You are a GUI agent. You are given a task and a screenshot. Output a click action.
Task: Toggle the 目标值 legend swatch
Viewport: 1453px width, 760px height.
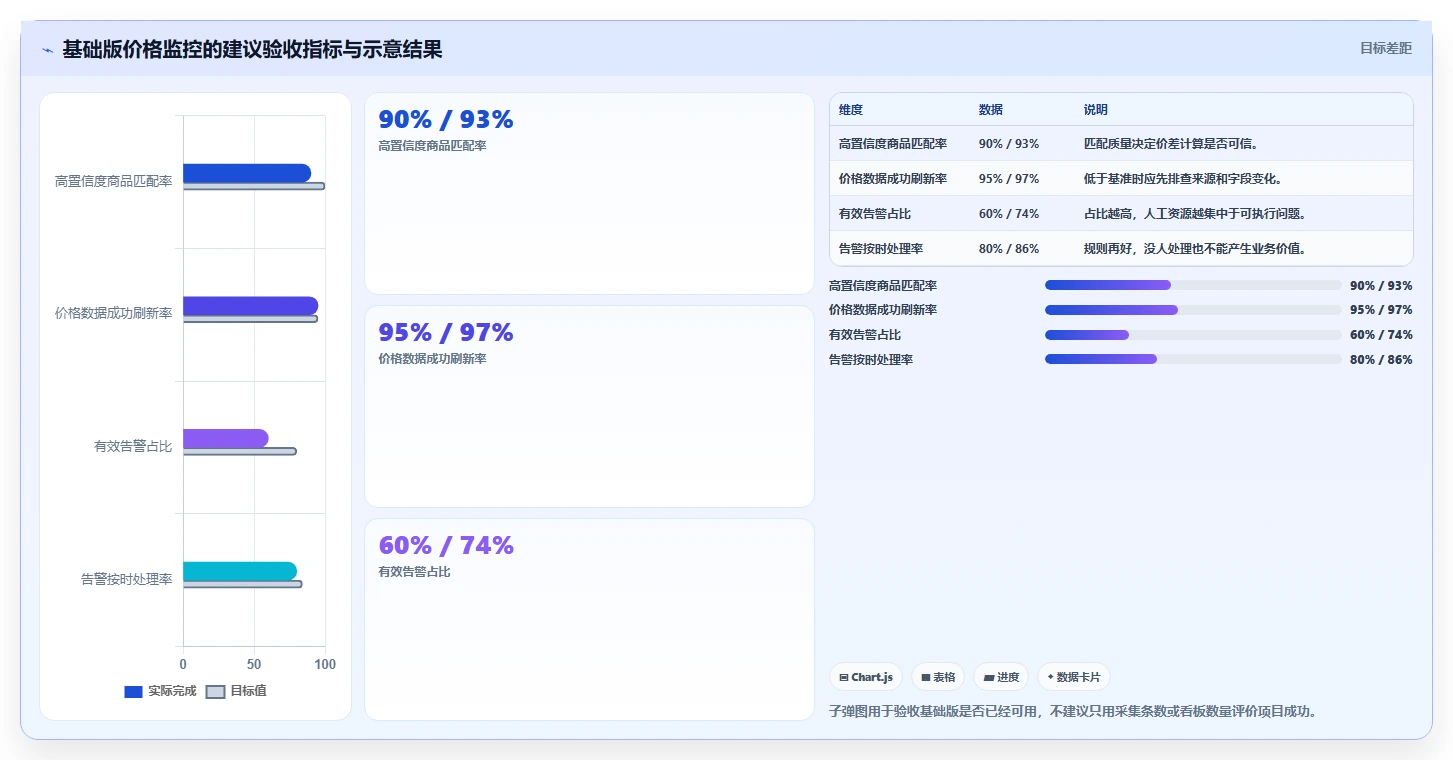pos(215,691)
